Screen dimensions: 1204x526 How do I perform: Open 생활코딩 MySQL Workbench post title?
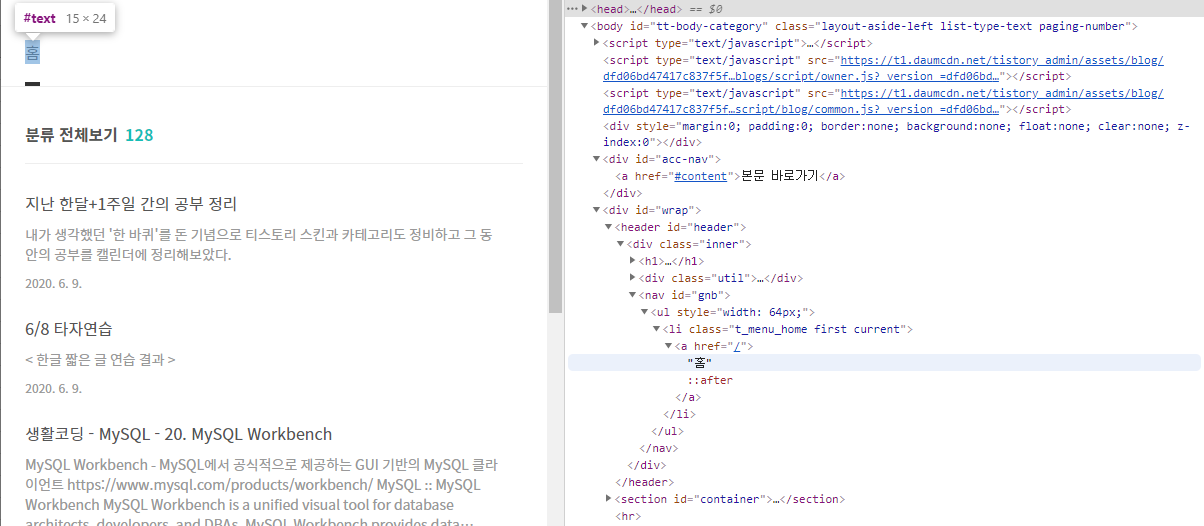[x=179, y=434]
